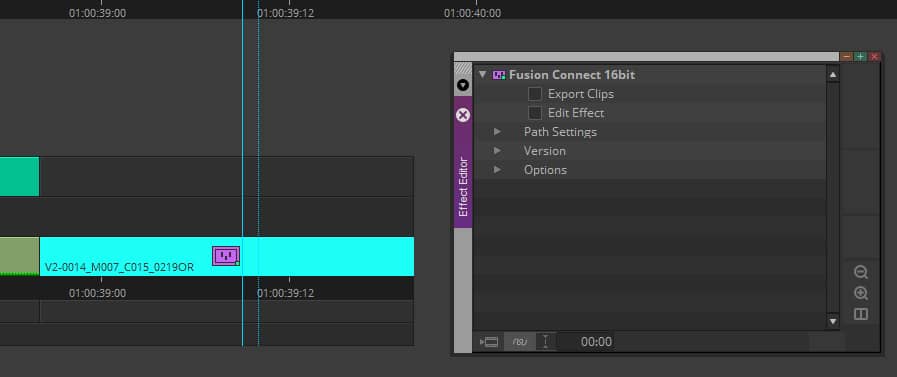
Task: Click the 00:00 timecode field
Action: coord(596,342)
